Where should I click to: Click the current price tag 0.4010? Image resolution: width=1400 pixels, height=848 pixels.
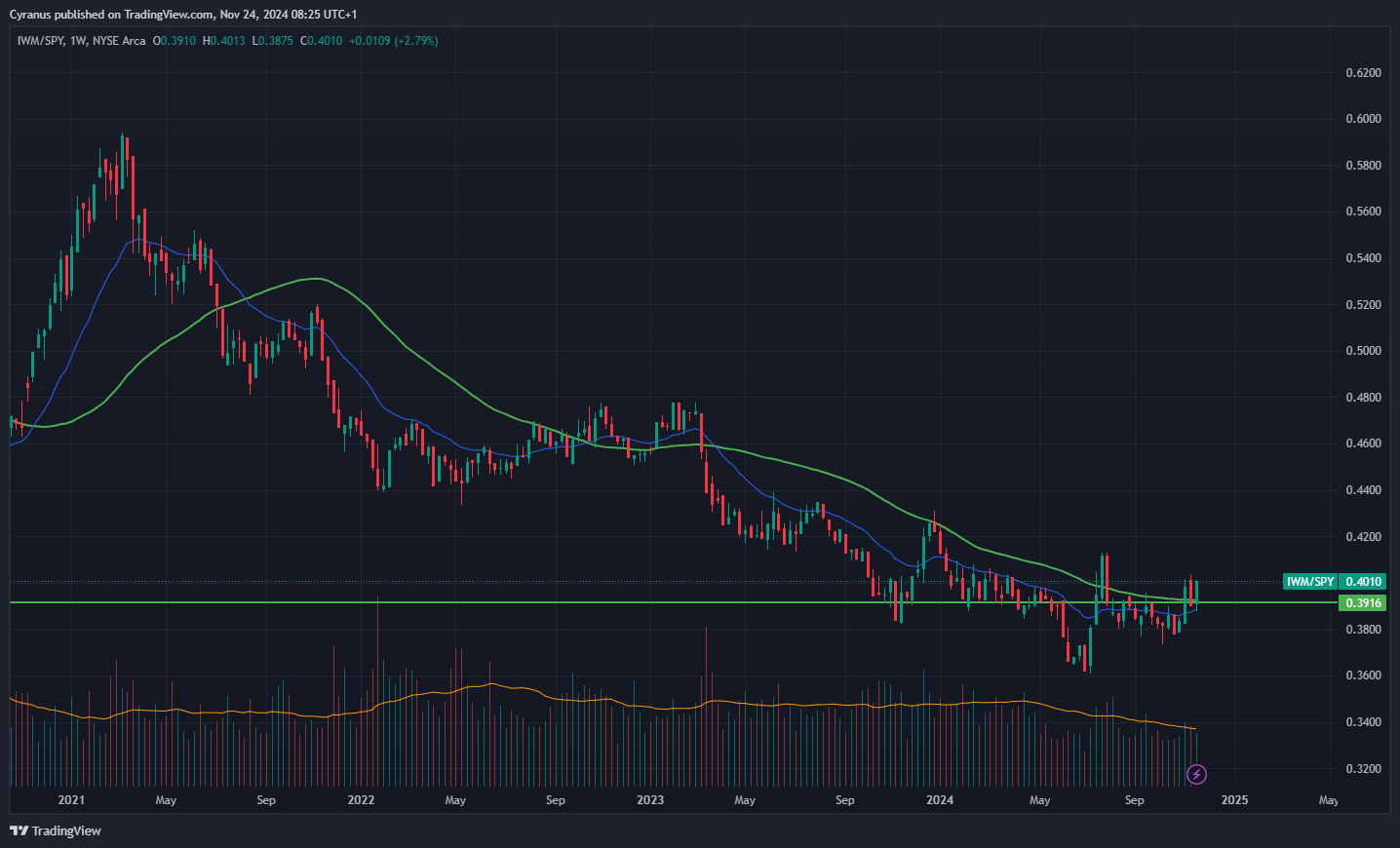pyautogui.click(x=1363, y=582)
